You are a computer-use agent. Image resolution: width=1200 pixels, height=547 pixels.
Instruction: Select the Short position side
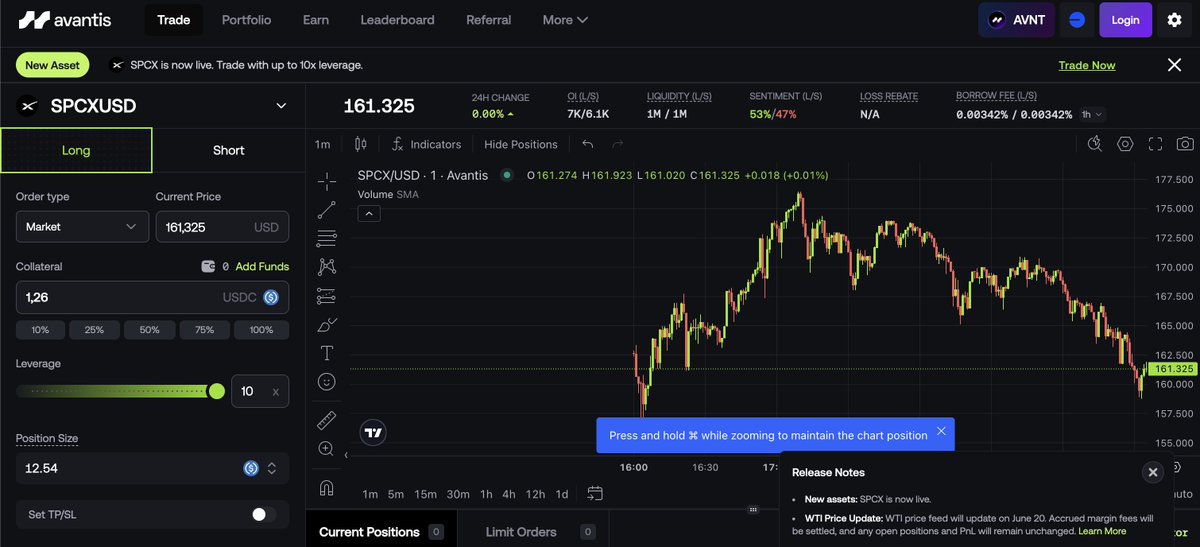[228, 150]
